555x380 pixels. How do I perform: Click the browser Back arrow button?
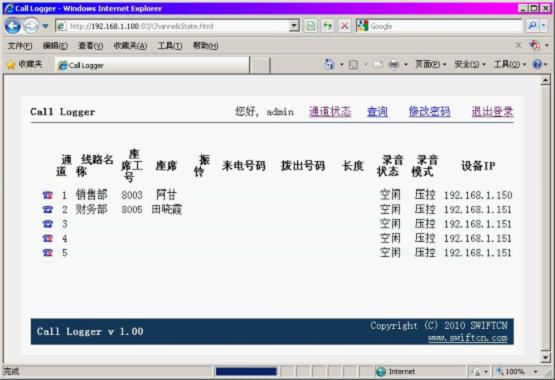pos(13,26)
